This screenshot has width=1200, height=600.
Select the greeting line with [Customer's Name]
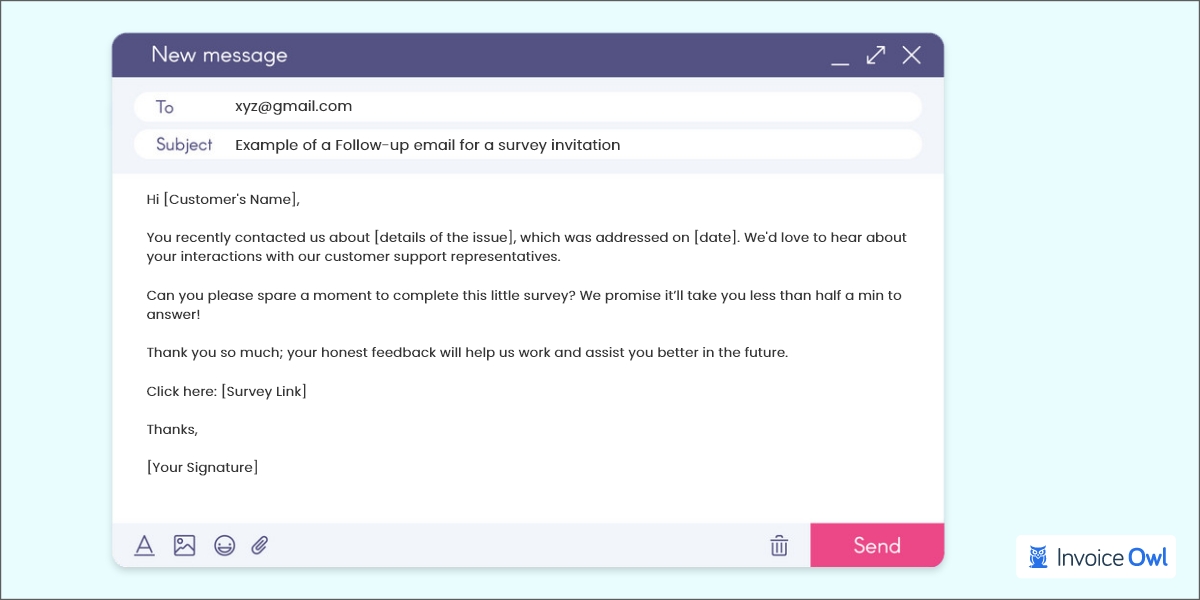pos(221,199)
